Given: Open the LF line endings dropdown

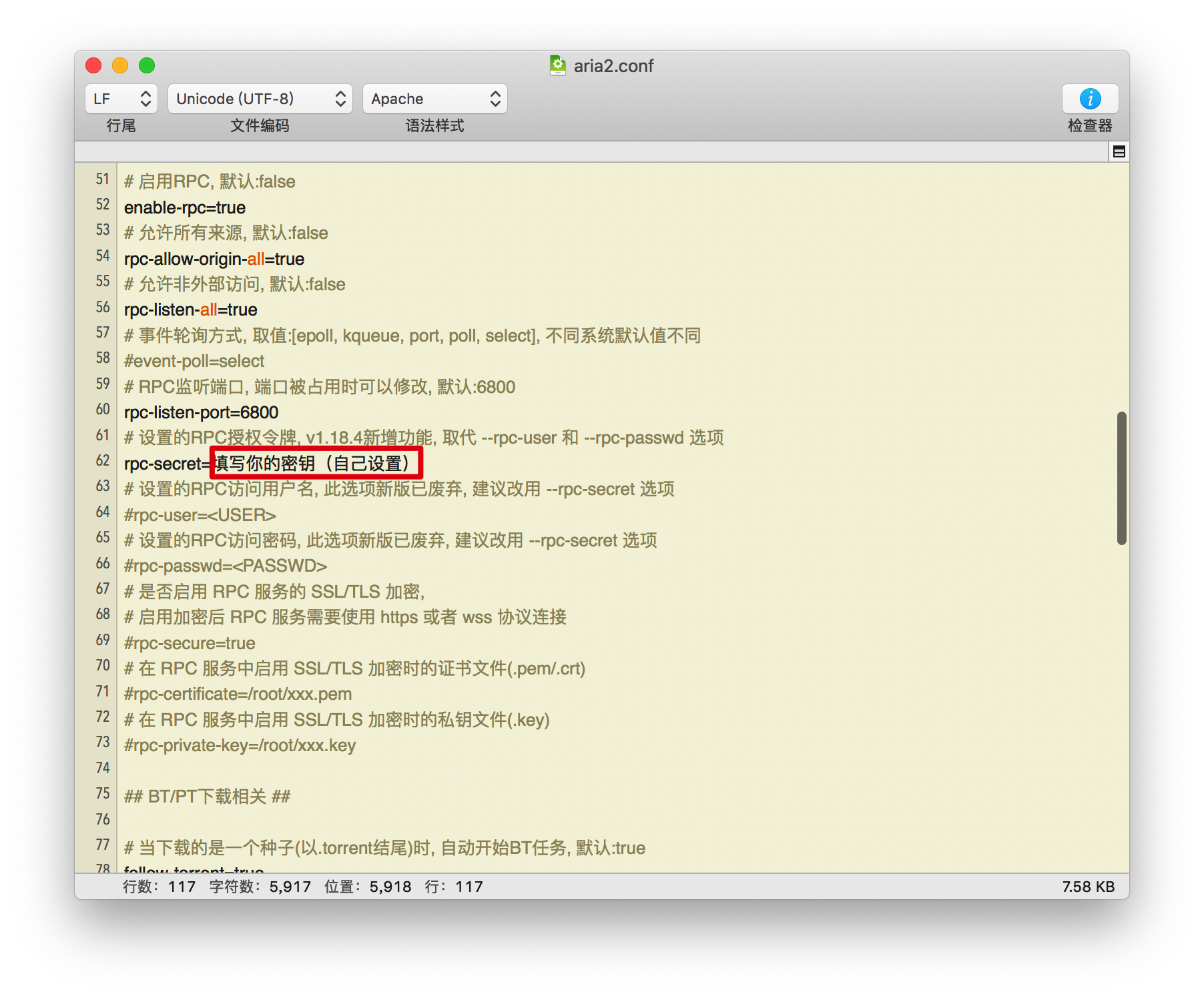Looking at the screenshot, I should coord(121,99).
